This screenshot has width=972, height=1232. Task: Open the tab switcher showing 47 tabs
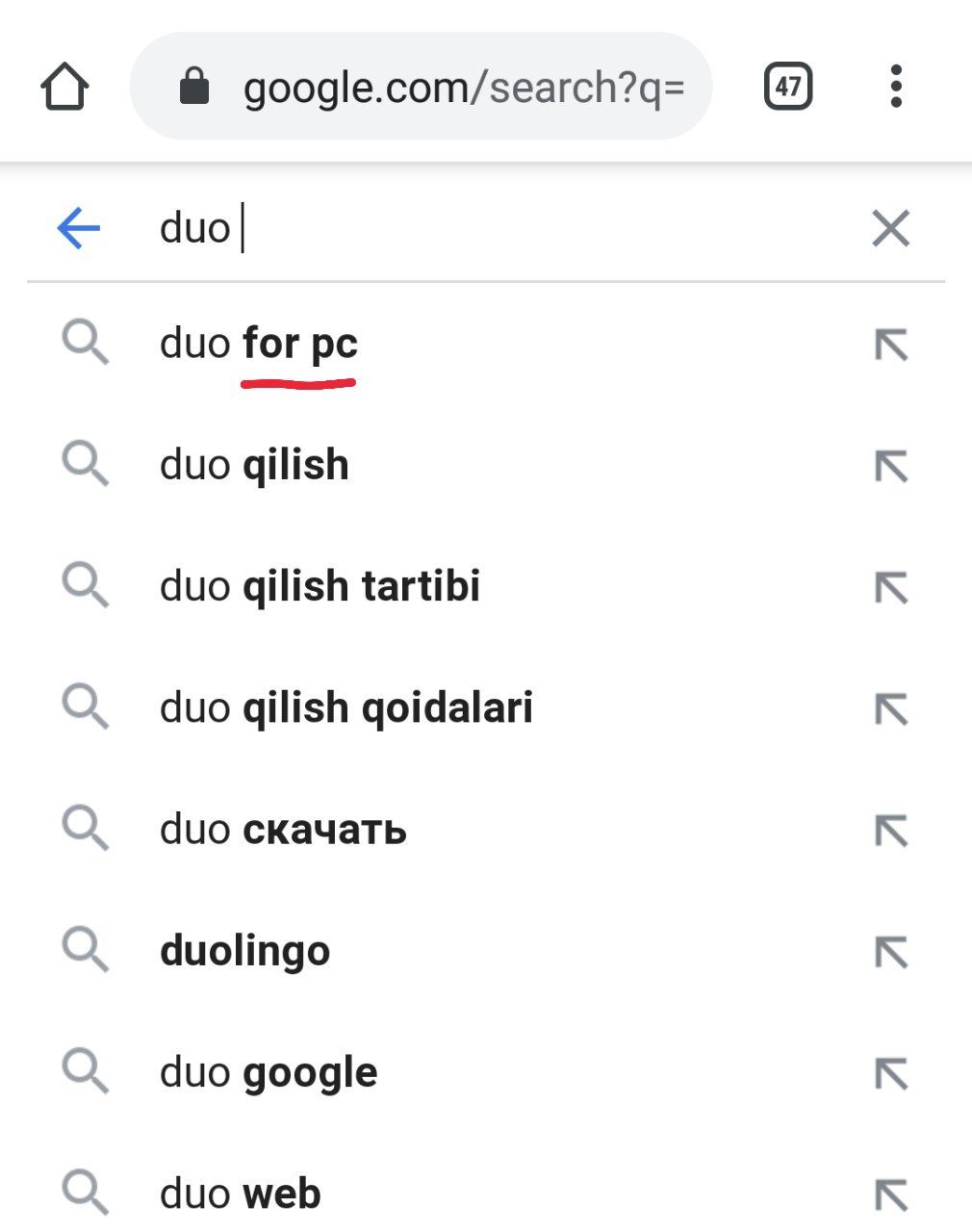click(788, 87)
